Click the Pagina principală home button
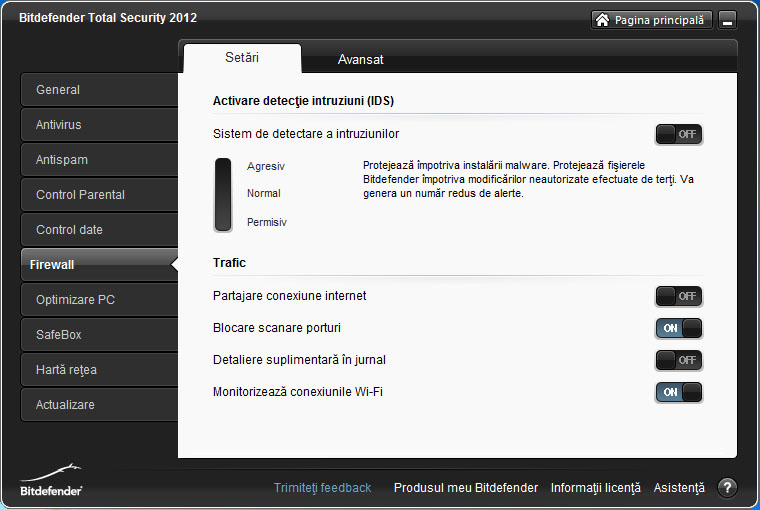This screenshot has height=510, width=760. tap(651, 20)
